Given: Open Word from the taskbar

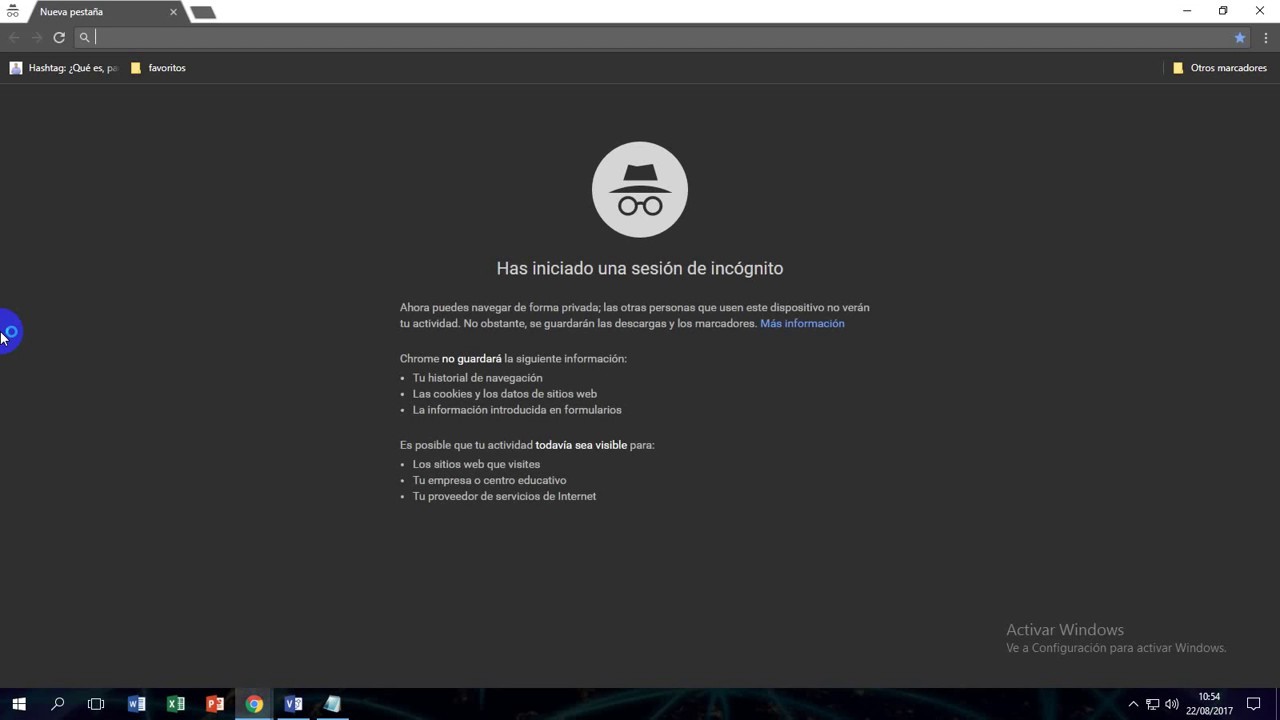Looking at the screenshot, I should coord(137,704).
